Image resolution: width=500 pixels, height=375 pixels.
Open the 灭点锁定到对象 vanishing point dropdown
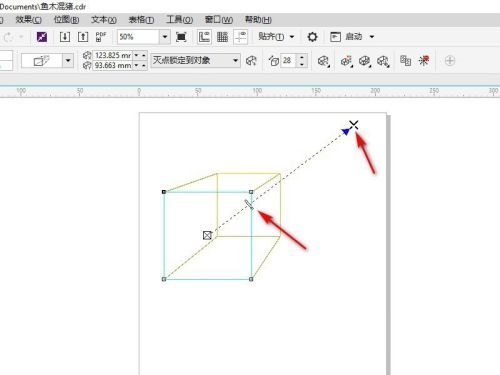[195, 60]
